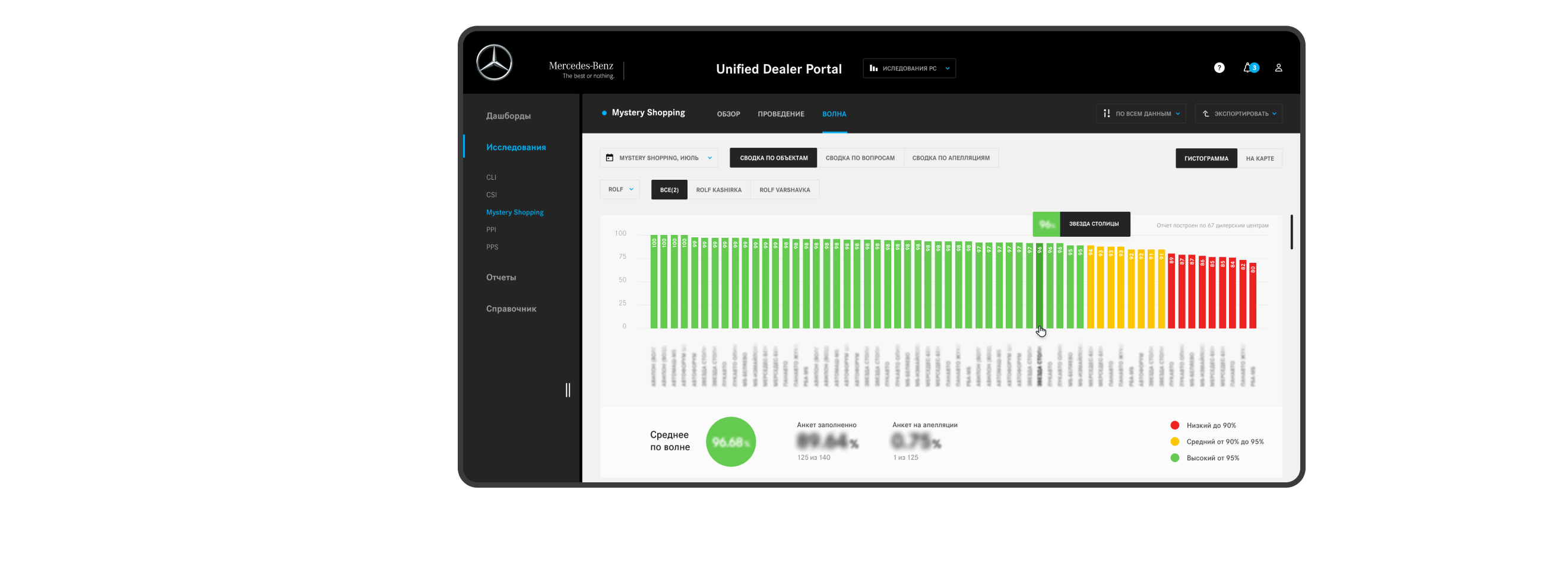Click the calendar icon in wave selector

(609, 157)
